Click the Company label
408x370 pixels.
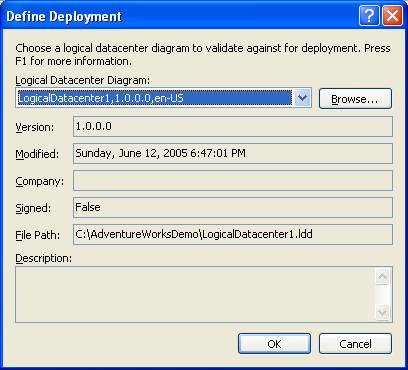coord(39,181)
